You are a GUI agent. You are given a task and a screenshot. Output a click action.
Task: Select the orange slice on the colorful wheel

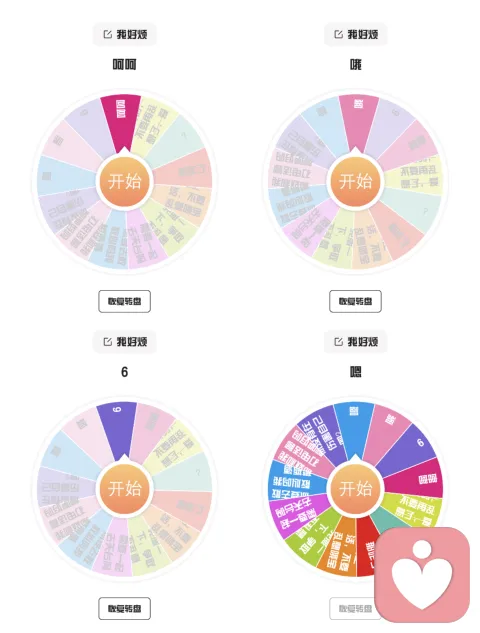click(x=338, y=547)
